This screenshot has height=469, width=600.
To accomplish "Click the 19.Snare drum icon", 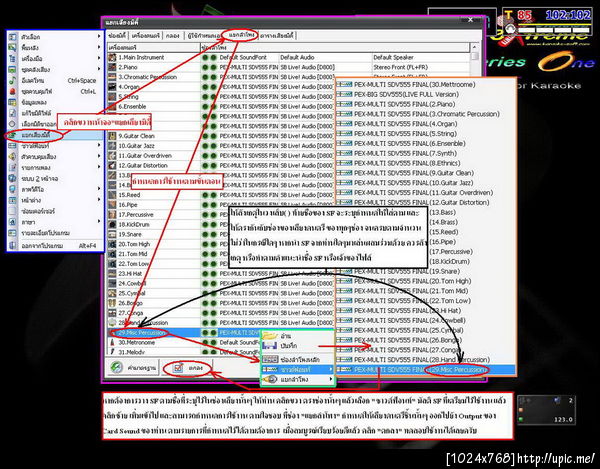I will (112, 234).
